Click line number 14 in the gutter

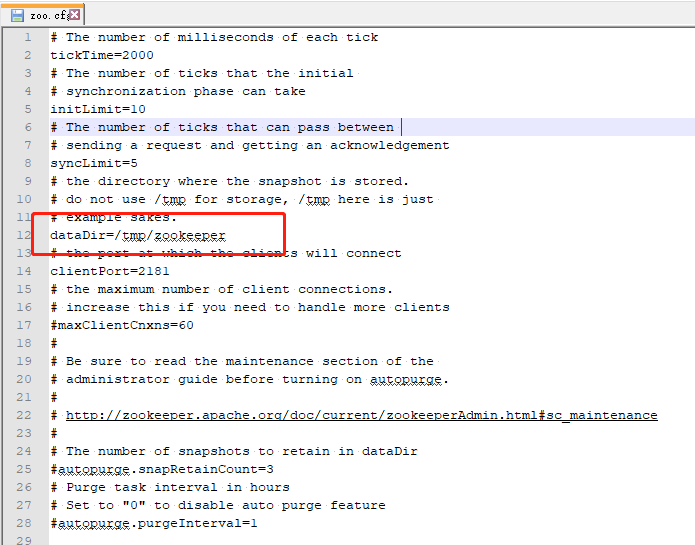[24, 271]
